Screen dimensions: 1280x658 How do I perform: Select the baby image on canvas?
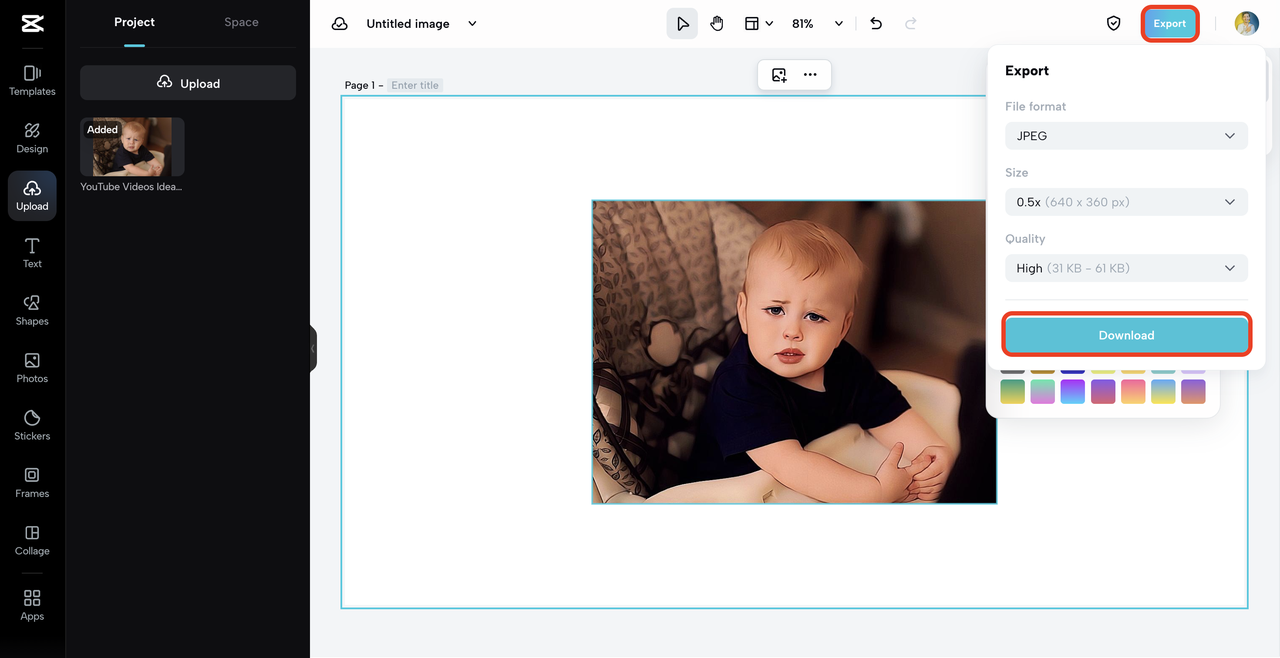click(794, 352)
